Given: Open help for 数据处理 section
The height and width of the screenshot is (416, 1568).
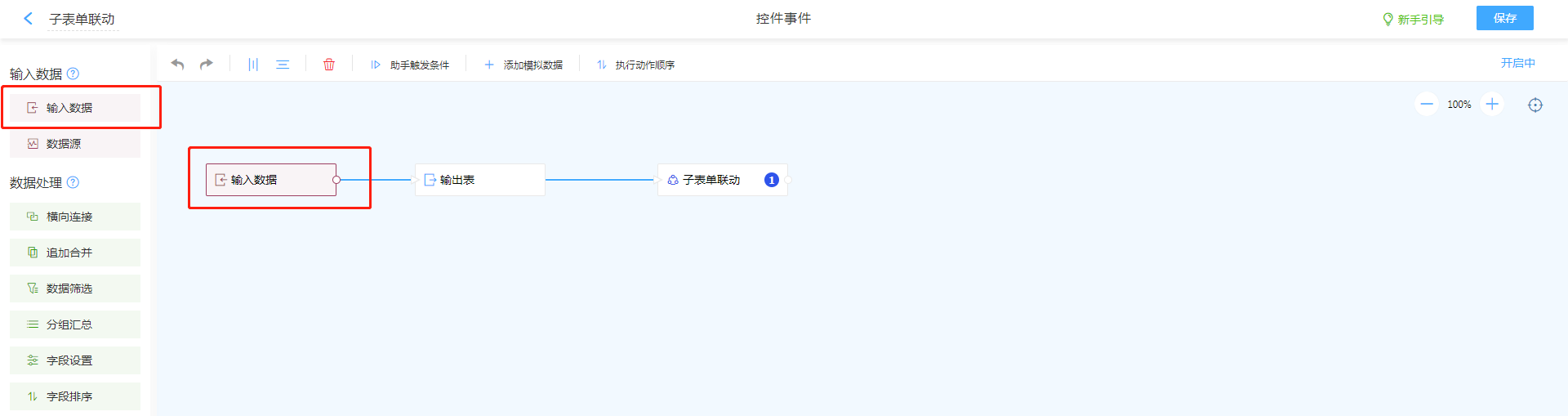Looking at the screenshot, I should [x=73, y=182].
